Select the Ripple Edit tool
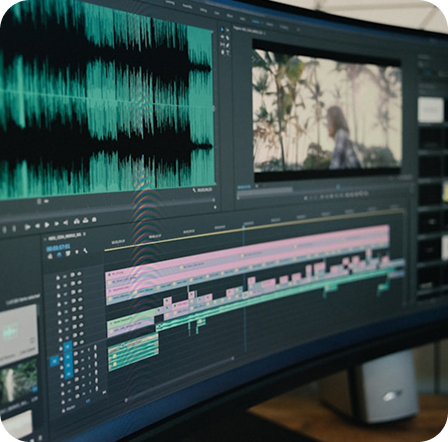 [x=222, y=37]
